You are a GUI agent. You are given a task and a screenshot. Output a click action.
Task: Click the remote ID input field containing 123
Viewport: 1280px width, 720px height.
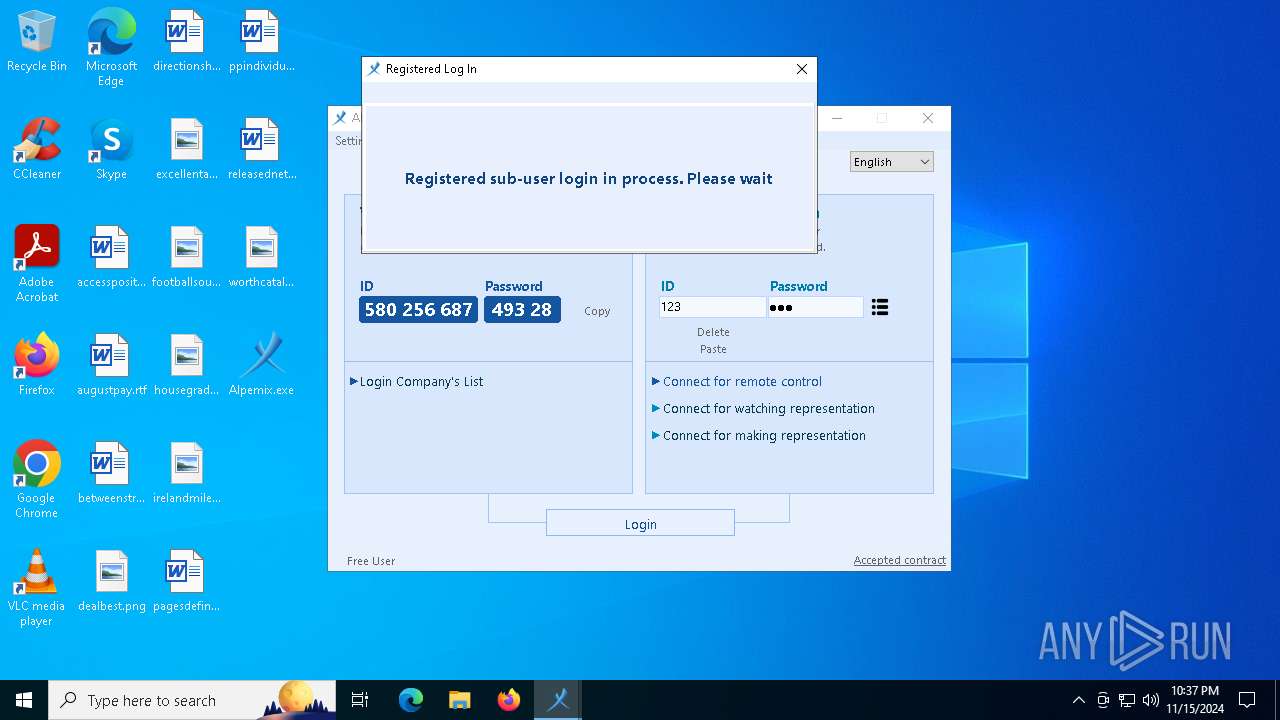[712, 307]
